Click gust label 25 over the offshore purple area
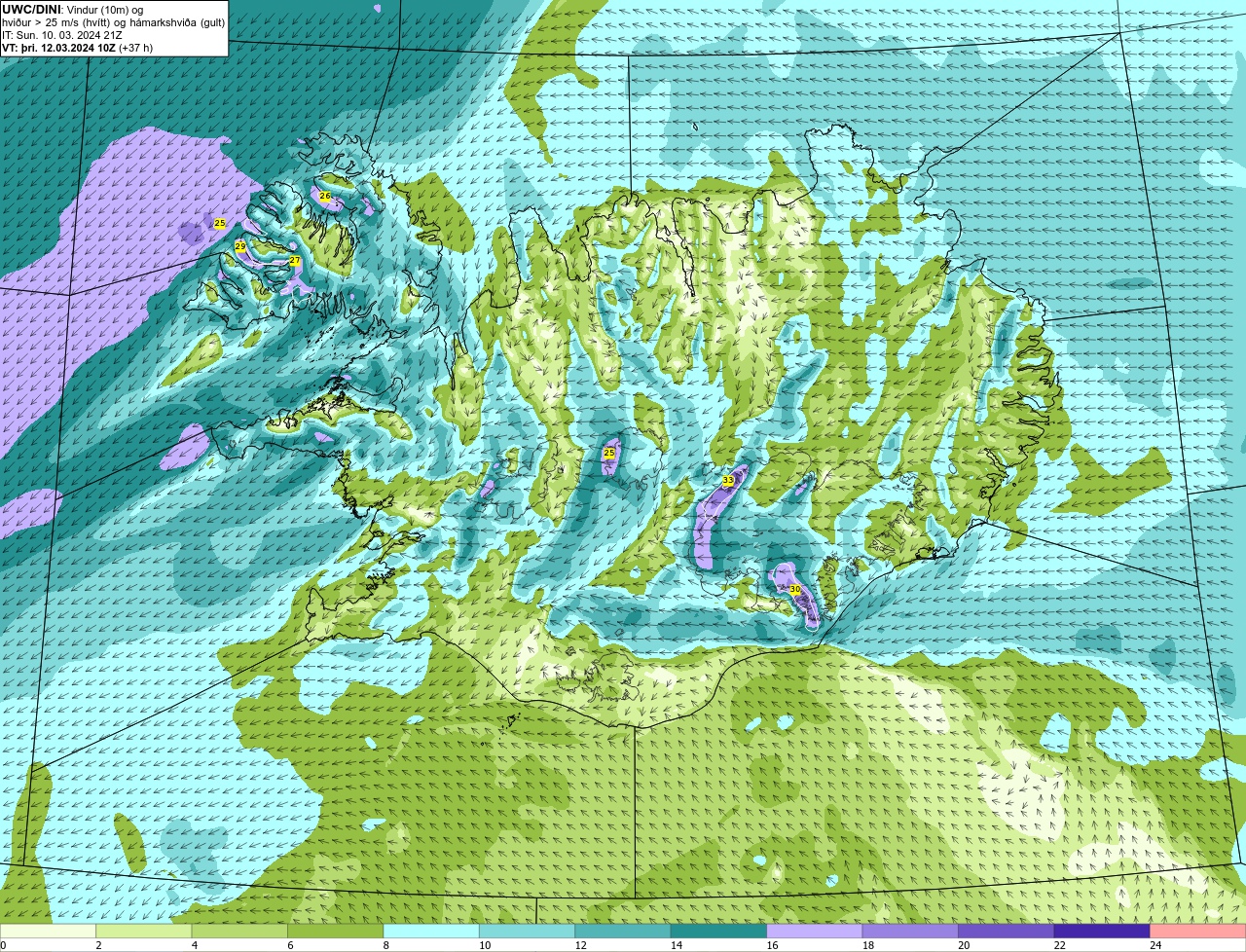Screen dimensions: 1246x952 220,224
